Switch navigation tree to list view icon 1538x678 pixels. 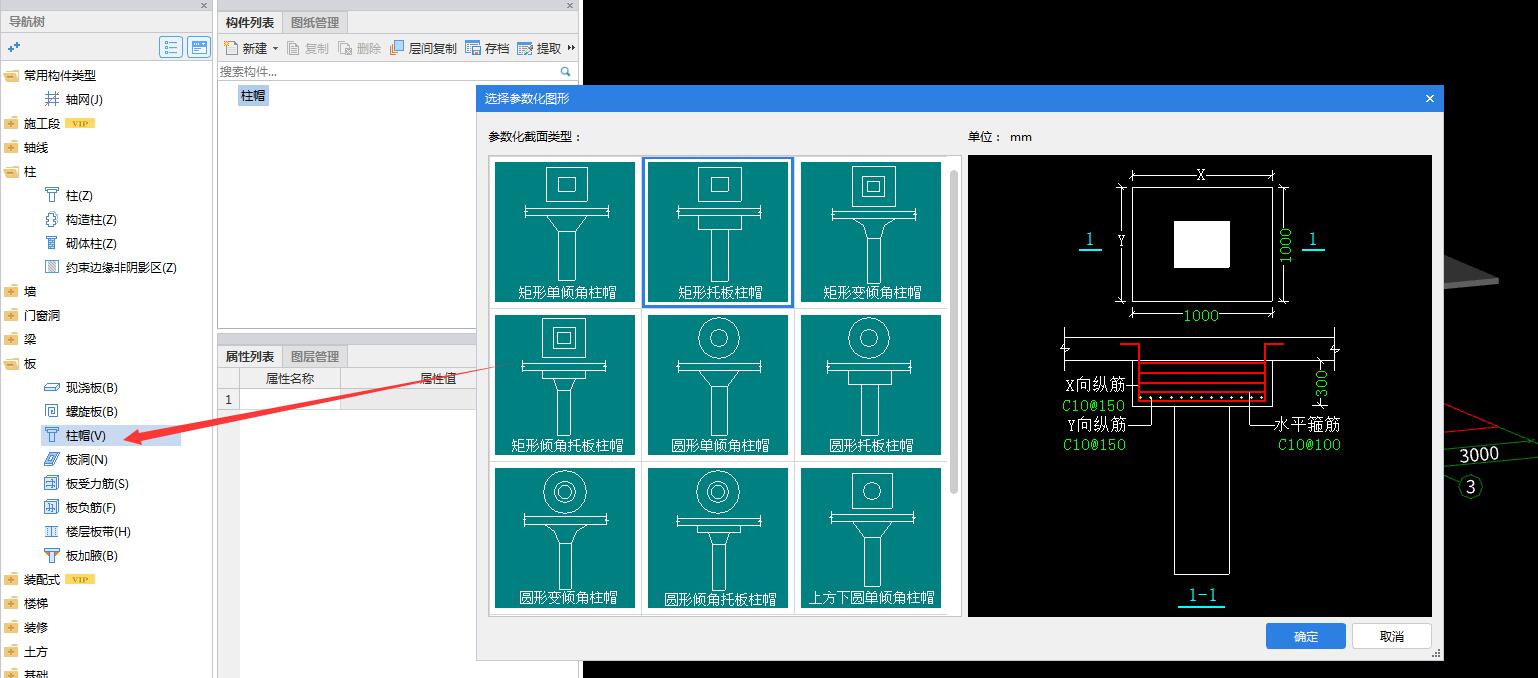coord(171,47)
